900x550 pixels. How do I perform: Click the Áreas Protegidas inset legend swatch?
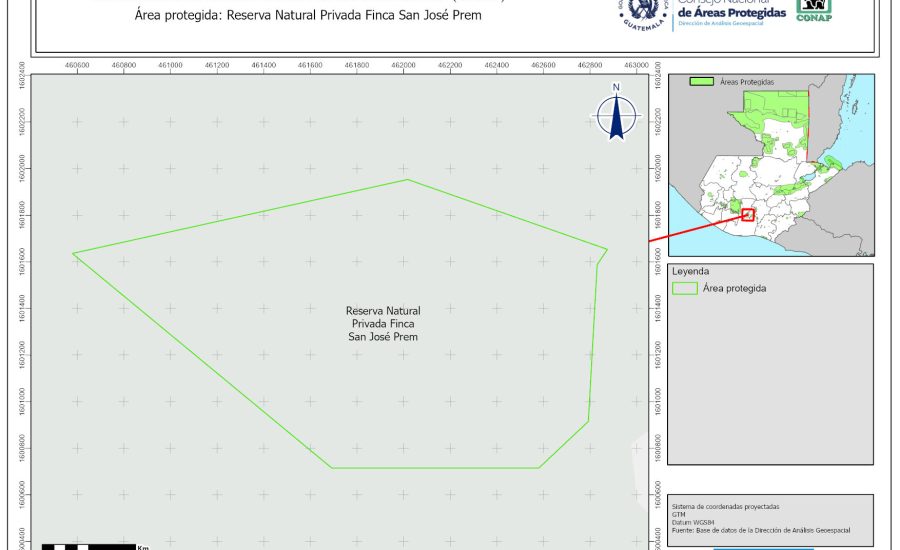[x=703, y=81]
